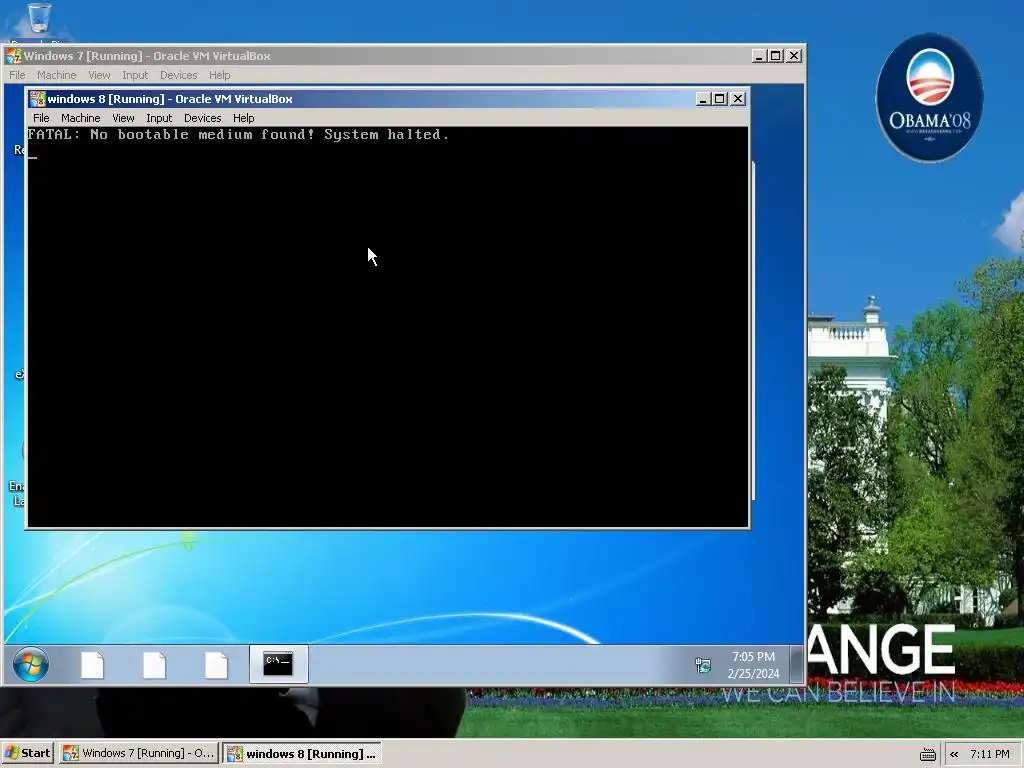1024x768 pixels.
Task: Minimize the Windows 7 VirtualBox window
Action: coord(758,56)
